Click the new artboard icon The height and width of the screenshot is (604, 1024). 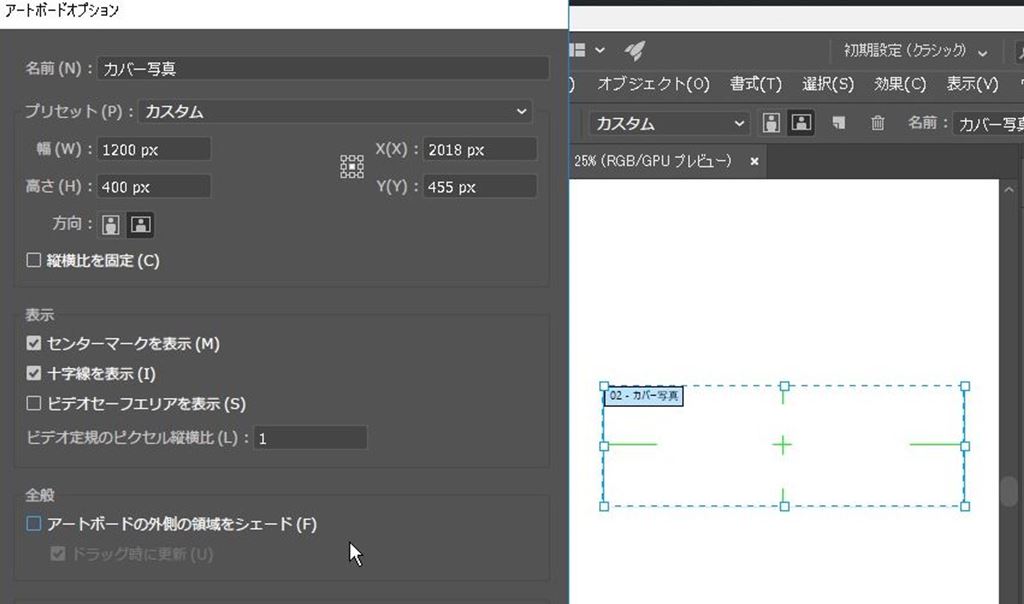point(840,123)
